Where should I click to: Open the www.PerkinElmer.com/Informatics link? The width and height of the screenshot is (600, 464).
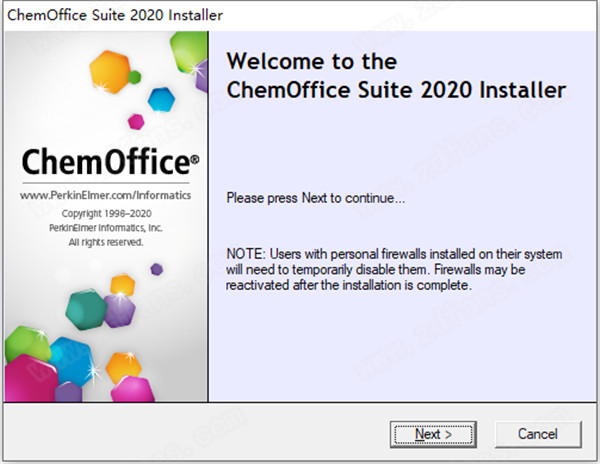[x=105, y=196]
